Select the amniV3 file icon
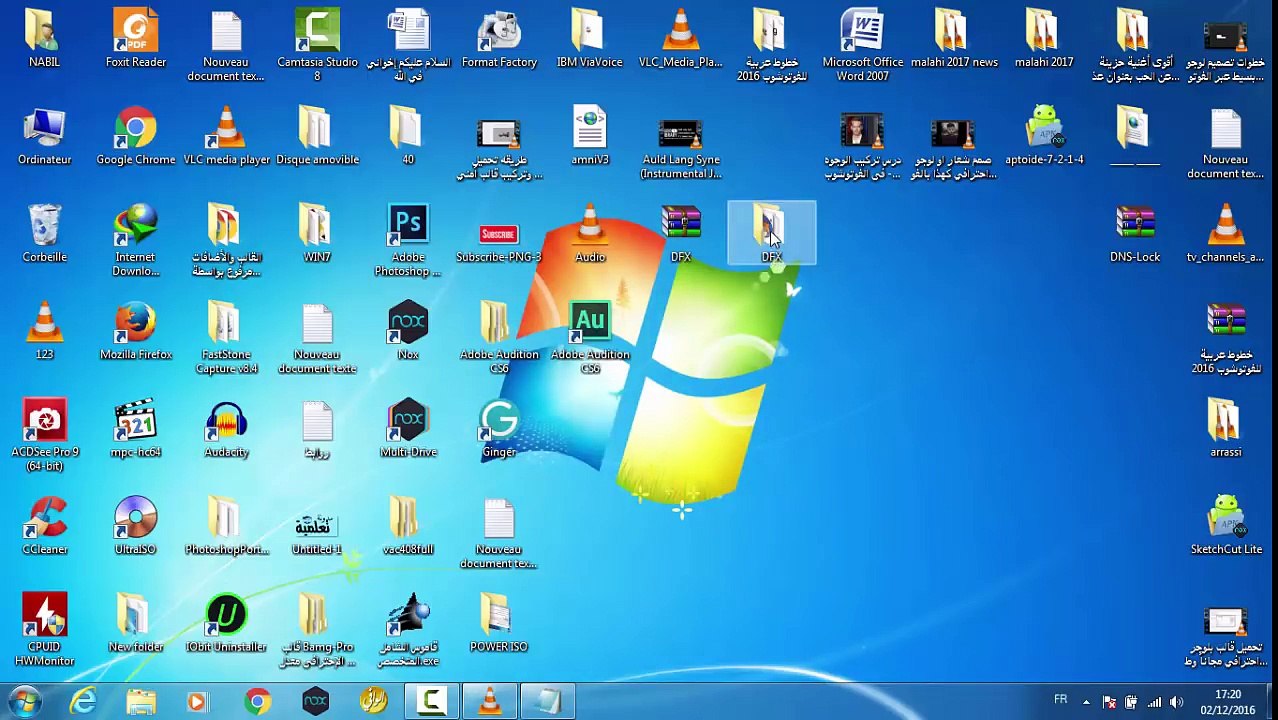 (589, 136)
